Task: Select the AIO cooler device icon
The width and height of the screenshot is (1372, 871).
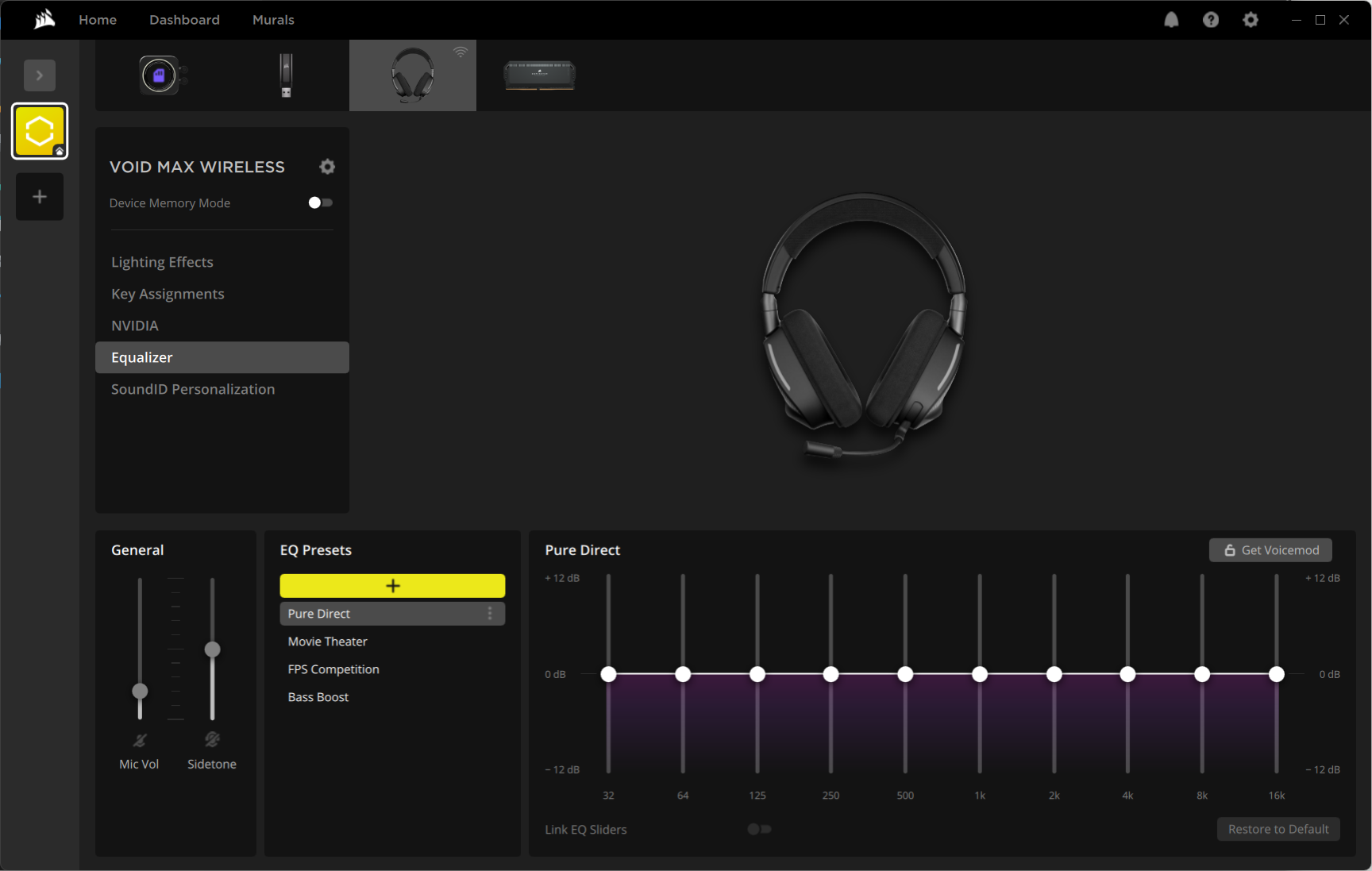Action: coord(161,75)
